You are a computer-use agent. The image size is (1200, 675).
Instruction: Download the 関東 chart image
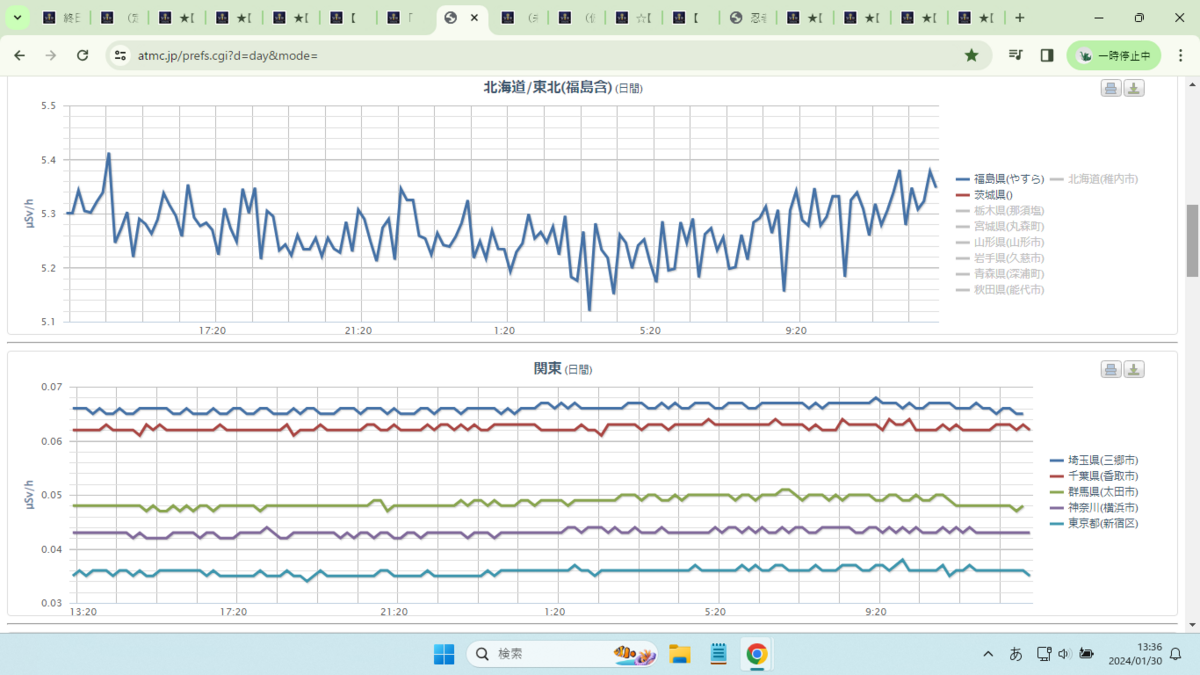tap(1134, 370)
